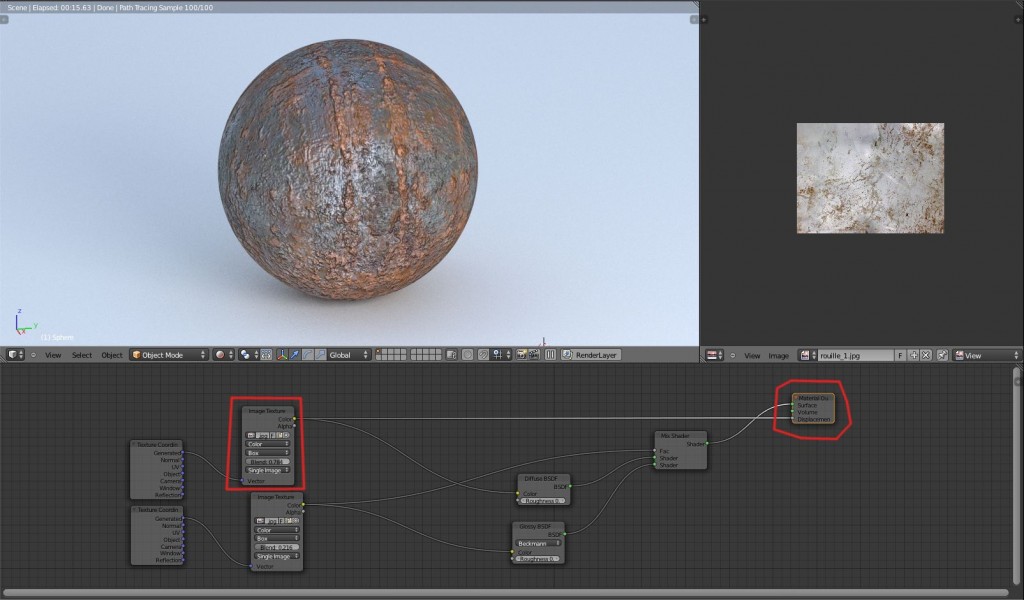Select the Translate manipulator icon

click(x=294, y=355)
